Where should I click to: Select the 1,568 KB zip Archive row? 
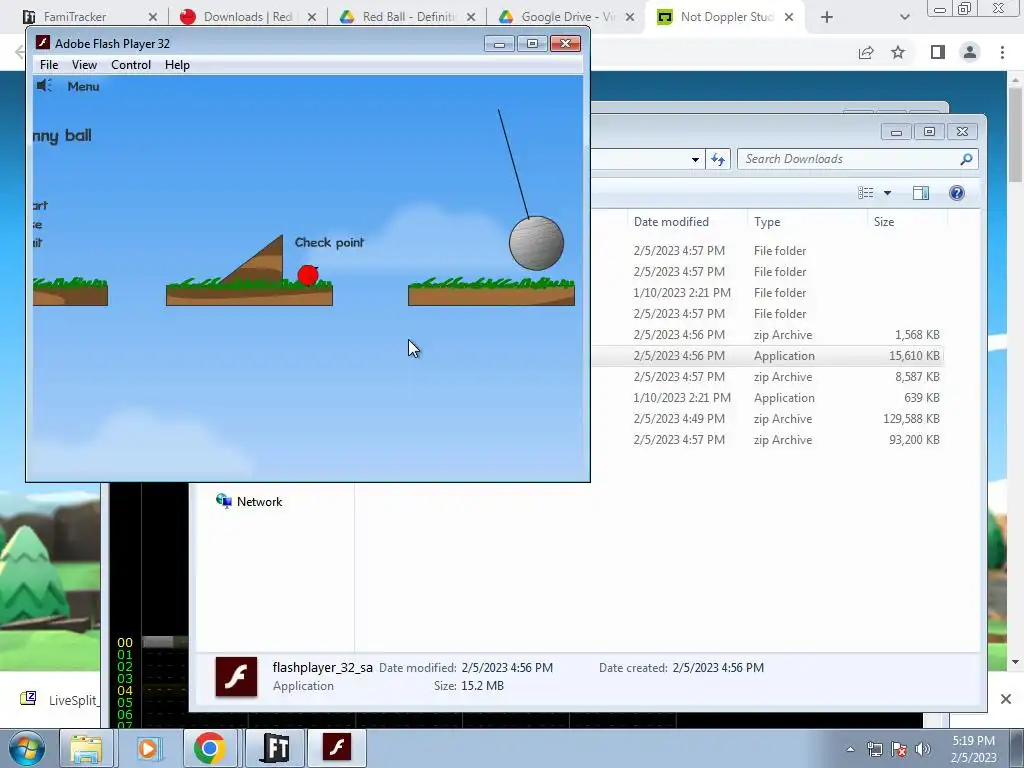767,335
